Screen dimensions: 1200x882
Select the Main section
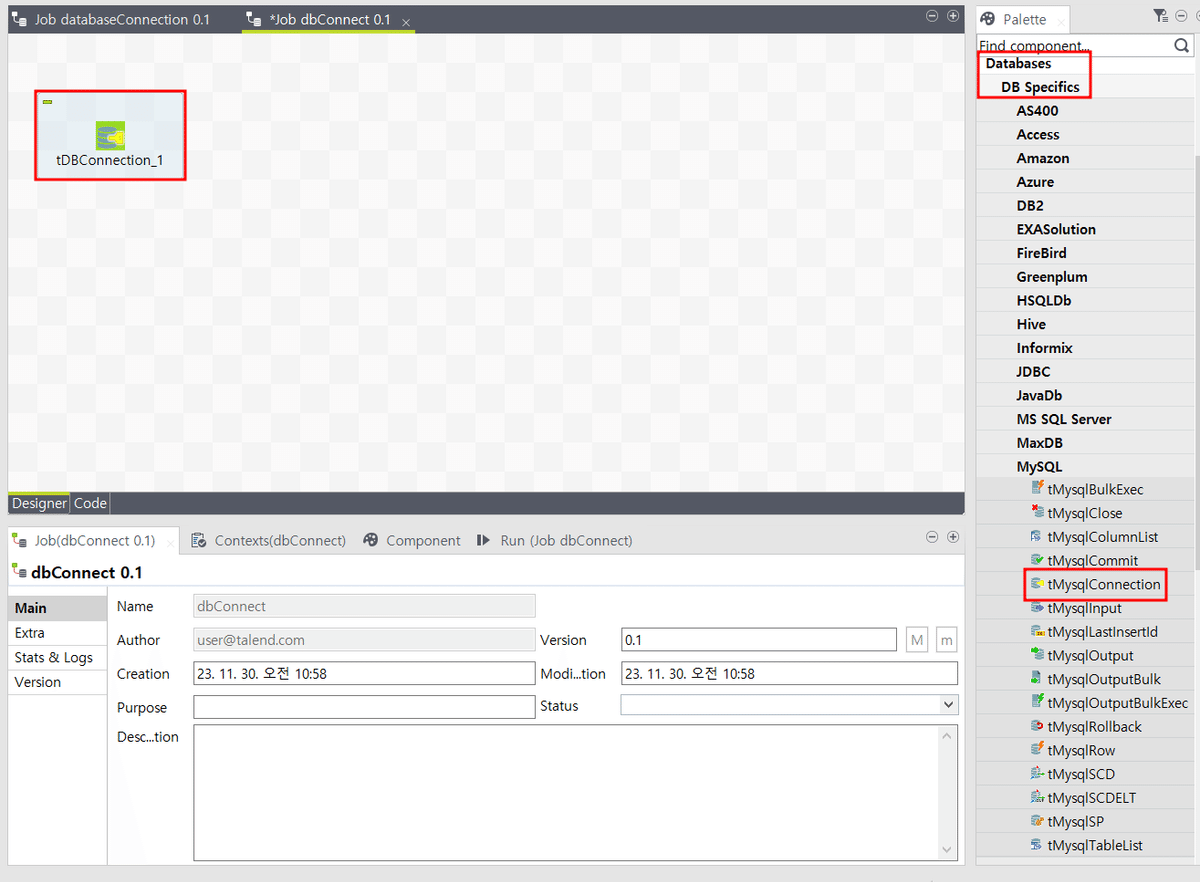click(57, 608)
